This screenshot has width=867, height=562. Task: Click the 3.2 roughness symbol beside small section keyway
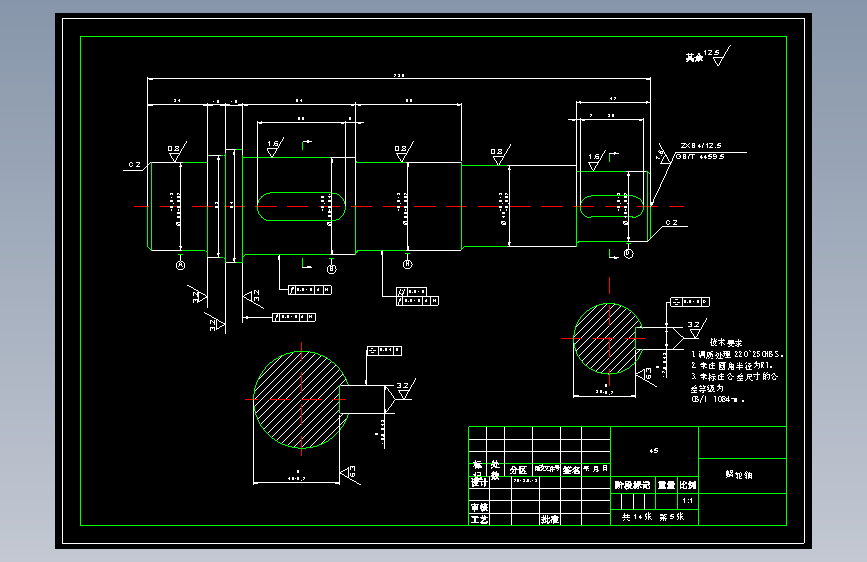(x=697, y=327)
